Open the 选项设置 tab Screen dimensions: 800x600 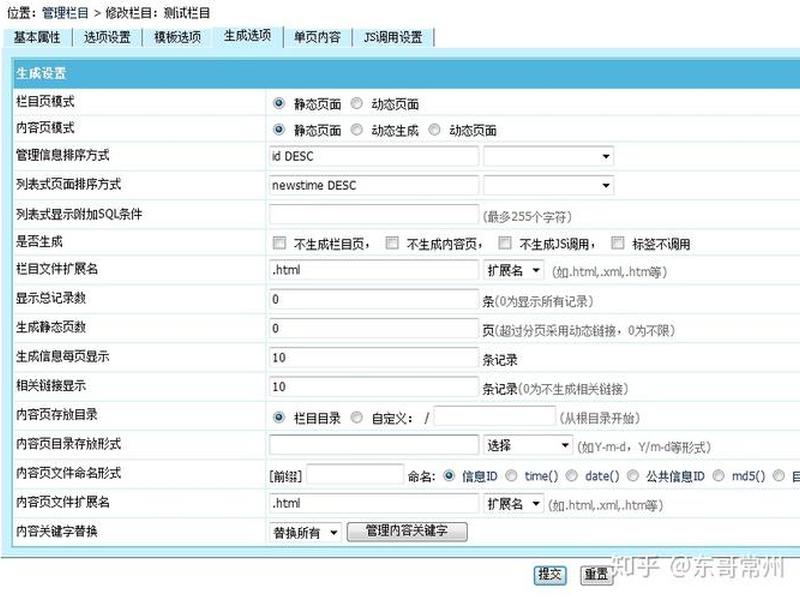coord(107,37)
